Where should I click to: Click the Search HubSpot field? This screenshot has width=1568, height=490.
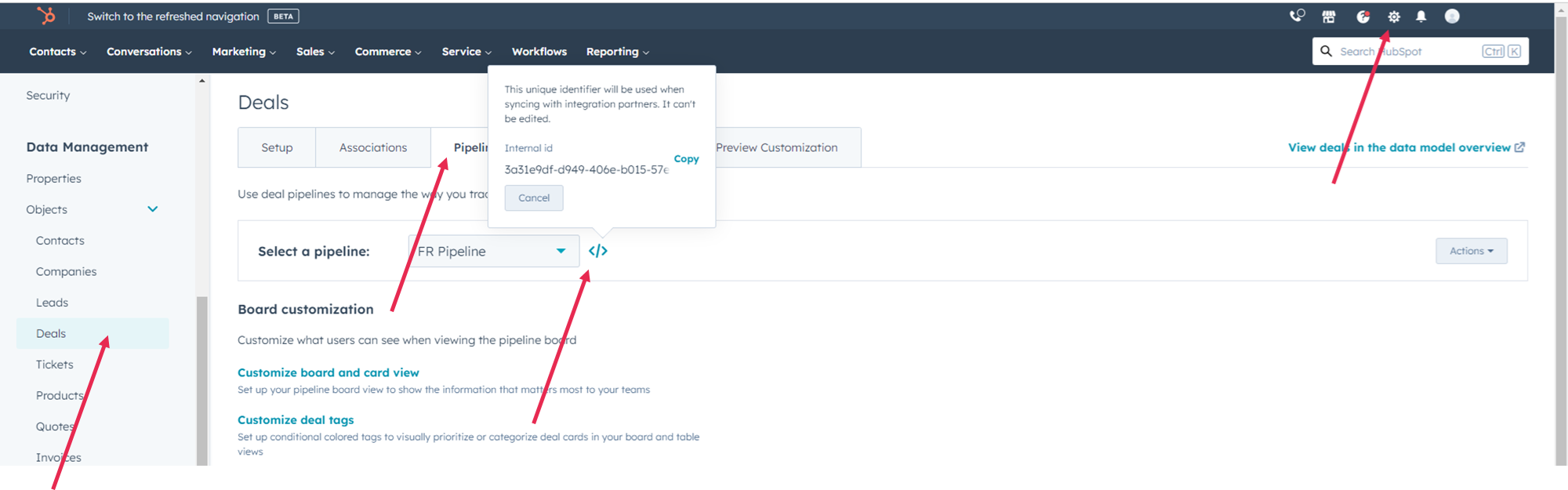(x=1407, y=52)
